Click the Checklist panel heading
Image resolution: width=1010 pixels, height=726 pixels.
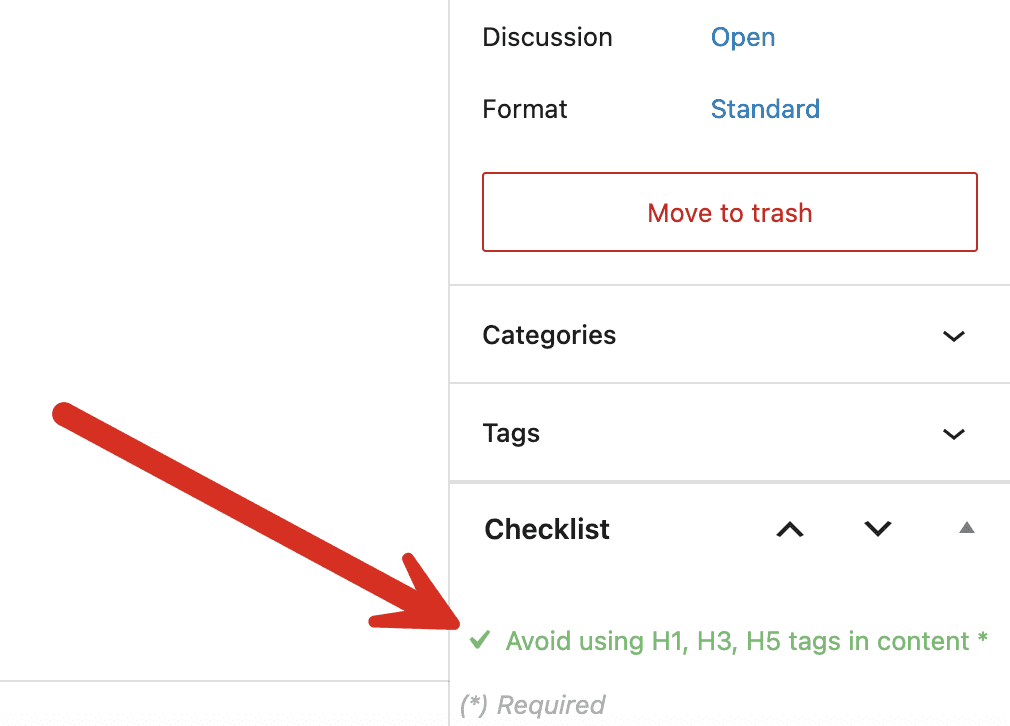[x=547, y=529]
